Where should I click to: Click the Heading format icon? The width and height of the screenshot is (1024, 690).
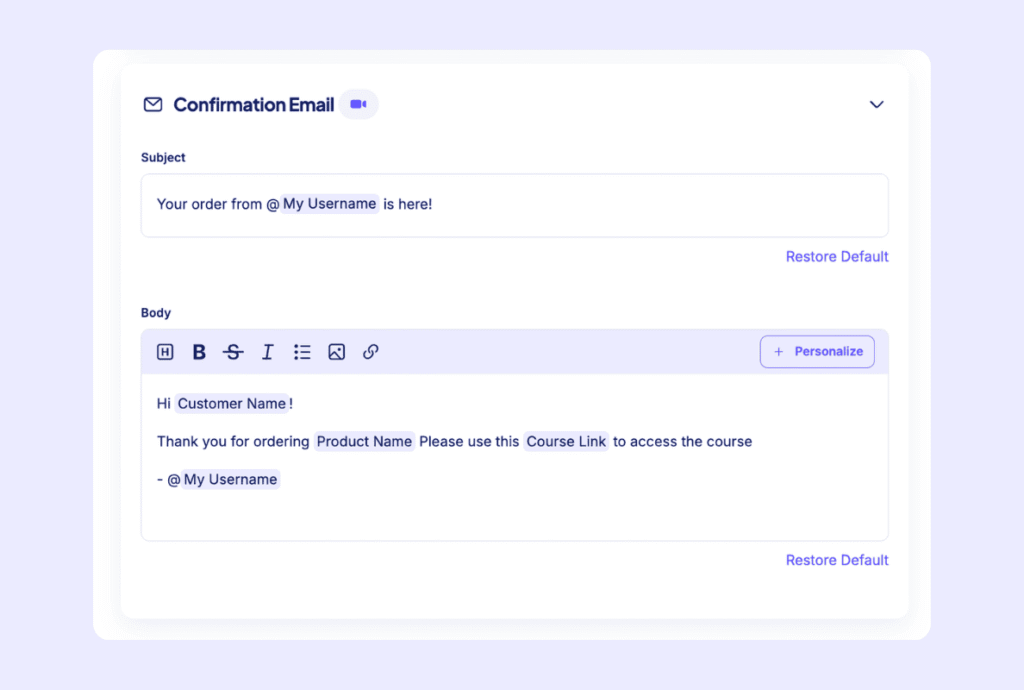[165, 352]
